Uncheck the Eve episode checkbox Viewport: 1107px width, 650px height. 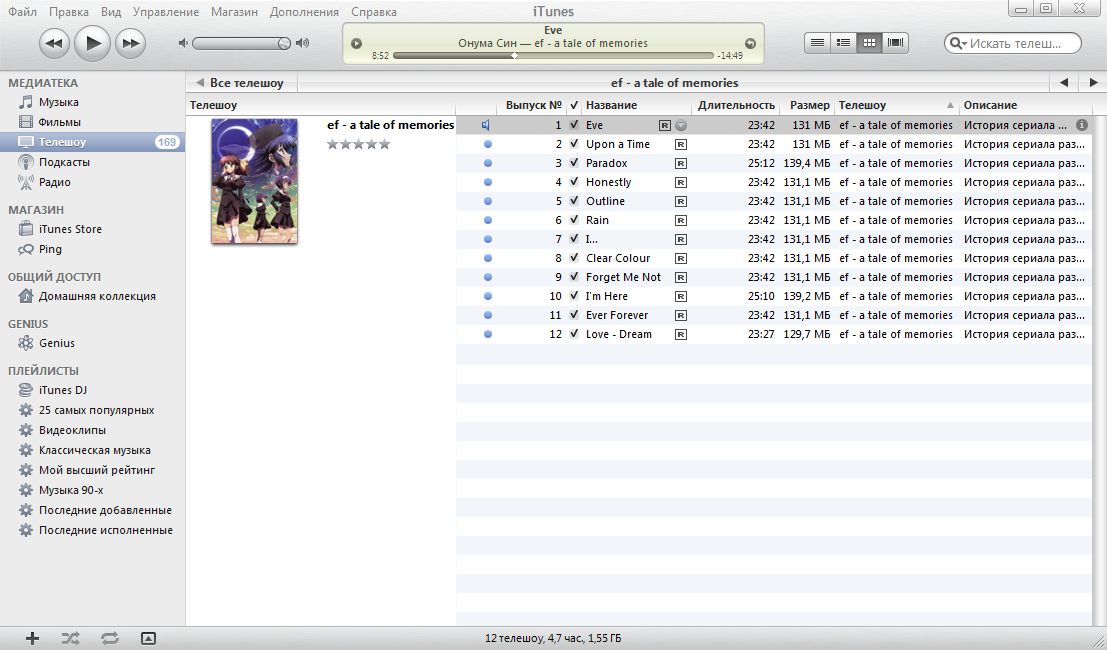coord(574,125)
